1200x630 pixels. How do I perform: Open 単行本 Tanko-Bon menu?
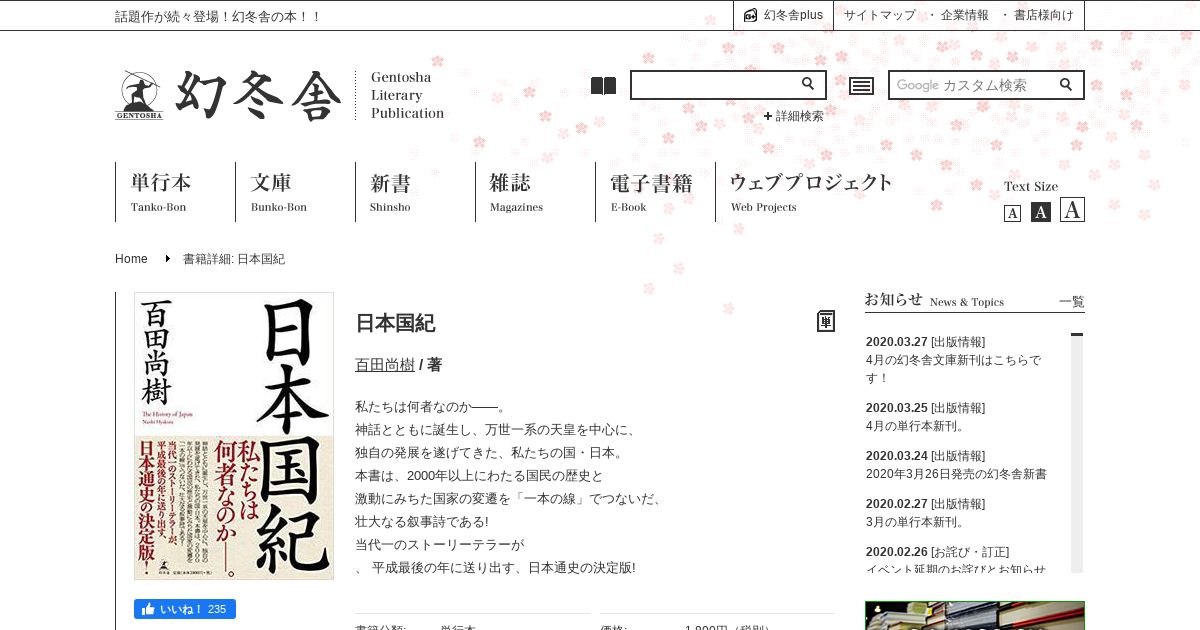coord(161,192)
